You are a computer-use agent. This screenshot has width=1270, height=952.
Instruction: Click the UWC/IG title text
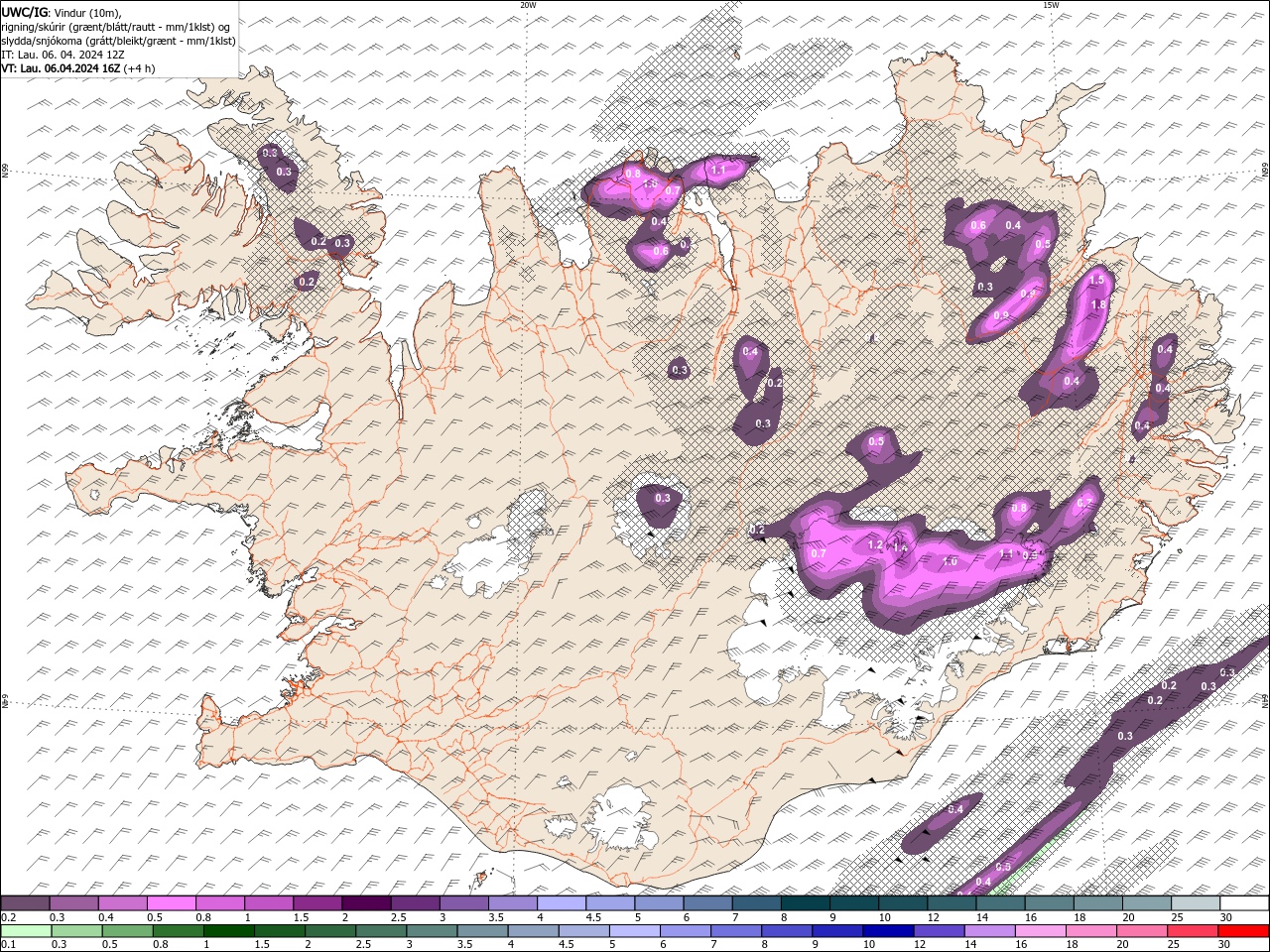tap(22, 11)
